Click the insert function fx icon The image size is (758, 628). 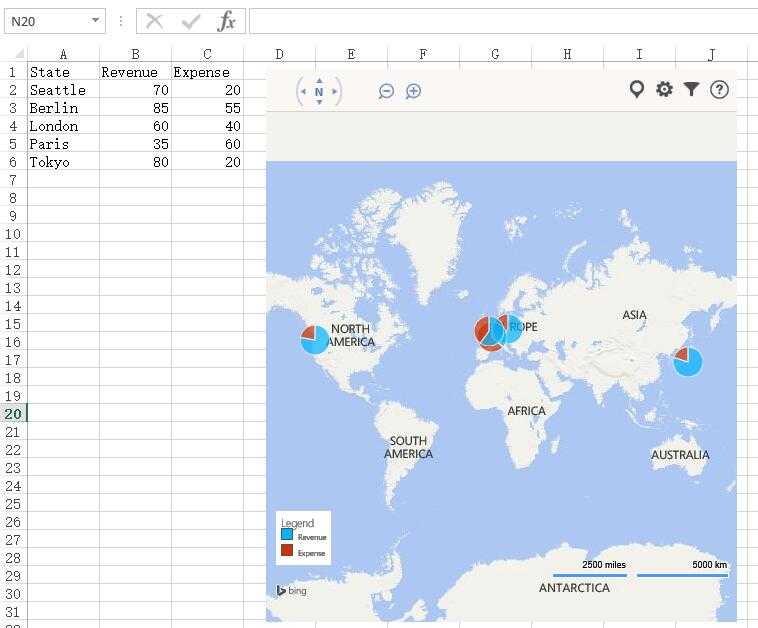pyautogui.click(x=227, y=21)
